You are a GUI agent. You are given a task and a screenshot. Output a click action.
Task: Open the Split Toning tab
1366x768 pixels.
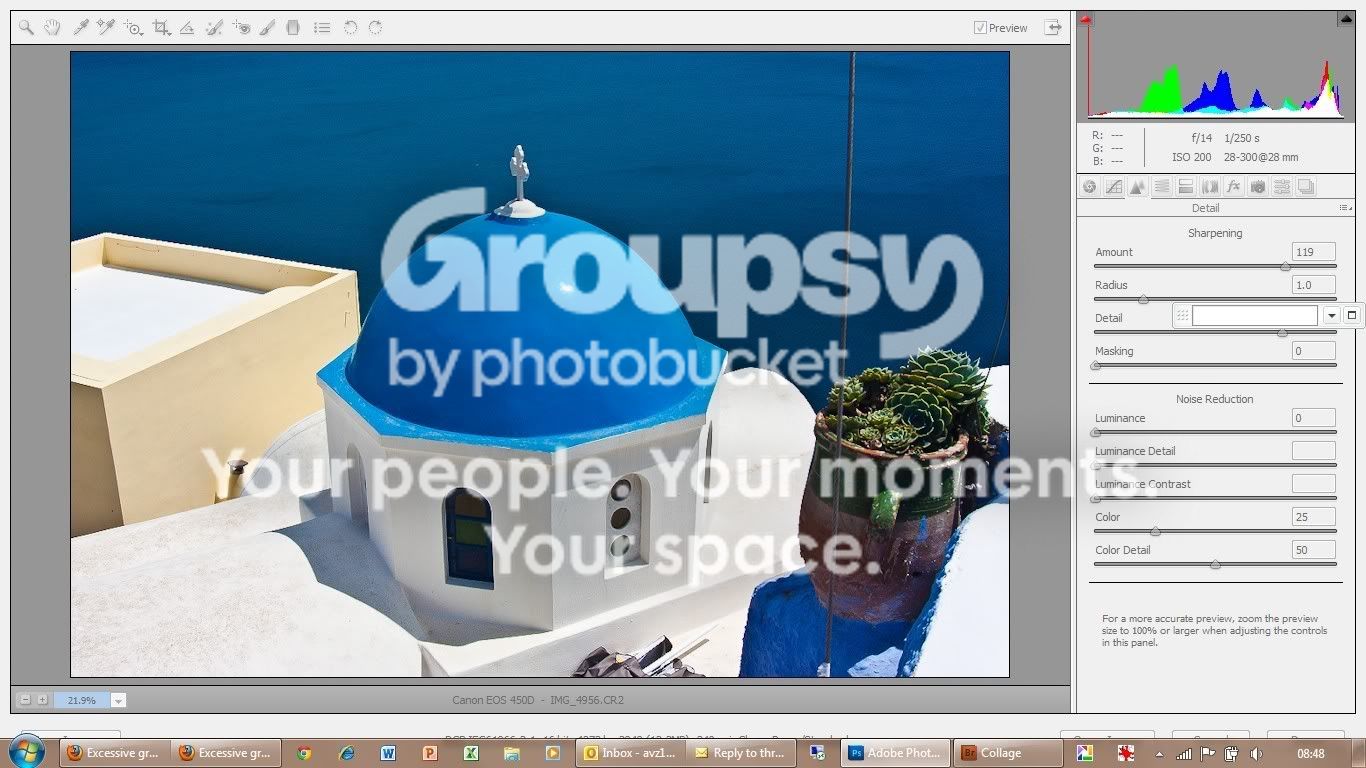point(1185,187)
